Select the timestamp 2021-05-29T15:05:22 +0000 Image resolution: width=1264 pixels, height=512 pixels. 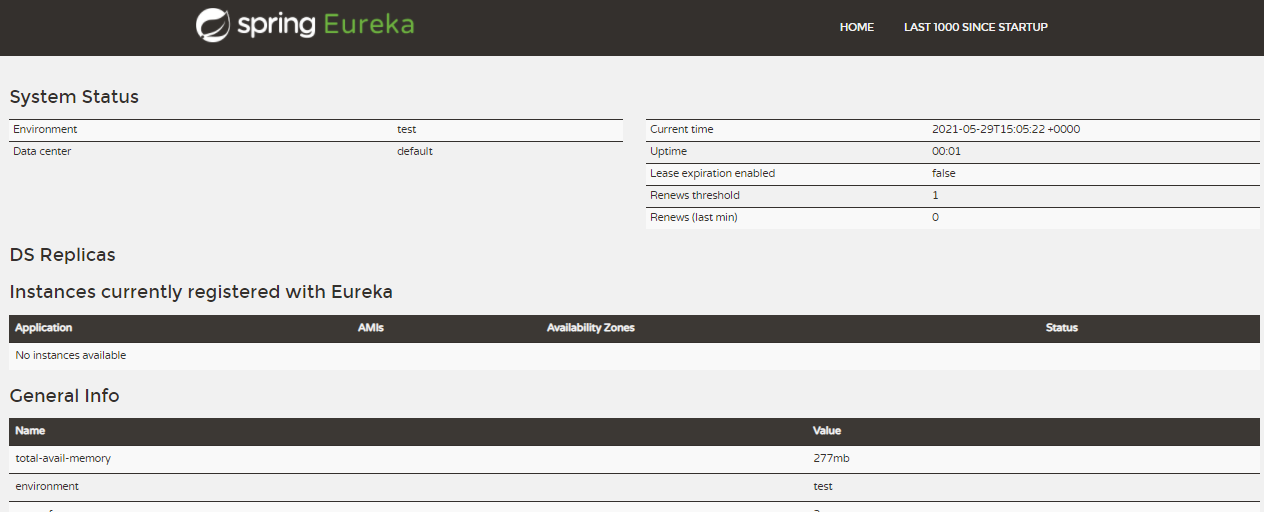[x=1006, y=130]
